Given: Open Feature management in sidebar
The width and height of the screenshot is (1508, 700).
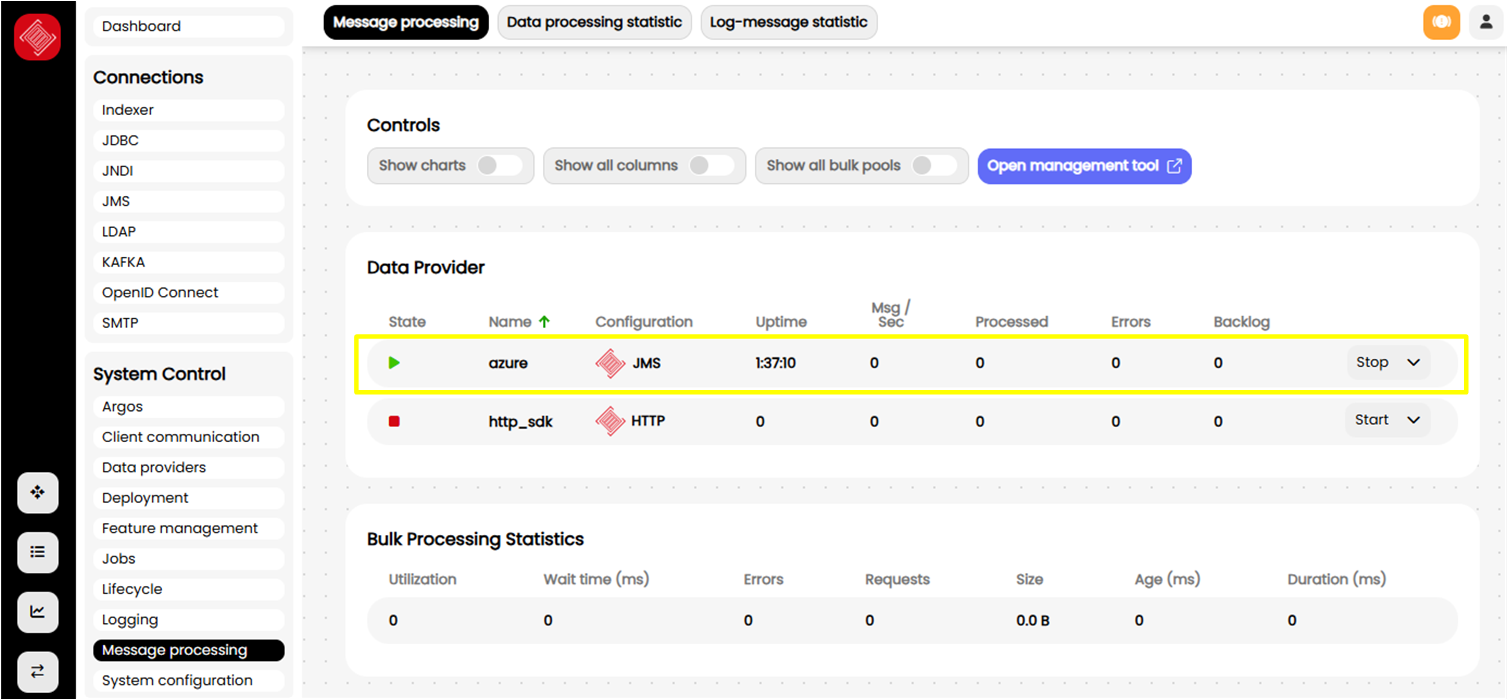Looking at the screenshot, I should 188,528.
